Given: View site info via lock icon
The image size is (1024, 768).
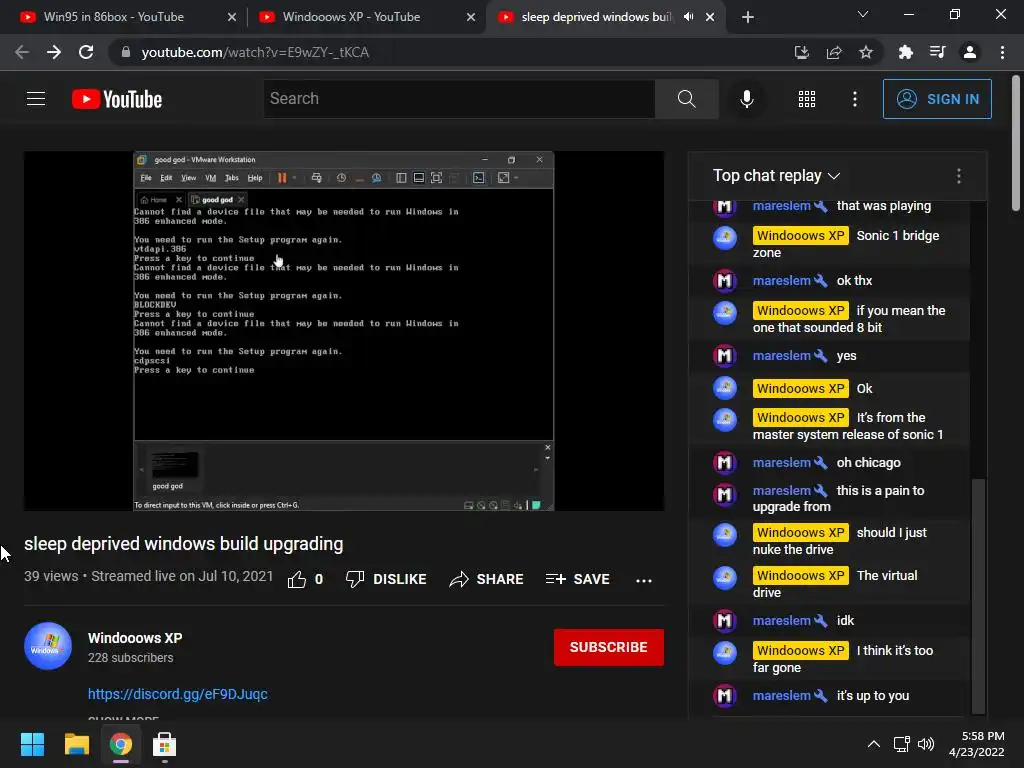Looking at the screenshot, I should click(126, 52).
